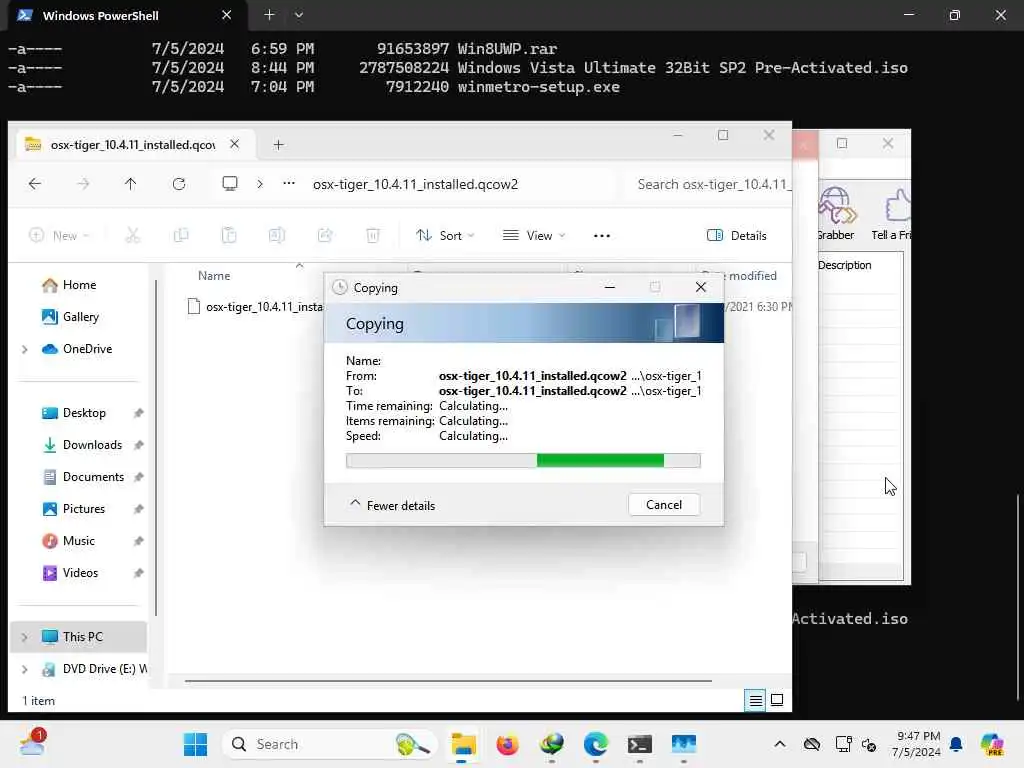Launch Firefox from the taskbar
The width and height of the screenshot is (1024, 768).
507,744
